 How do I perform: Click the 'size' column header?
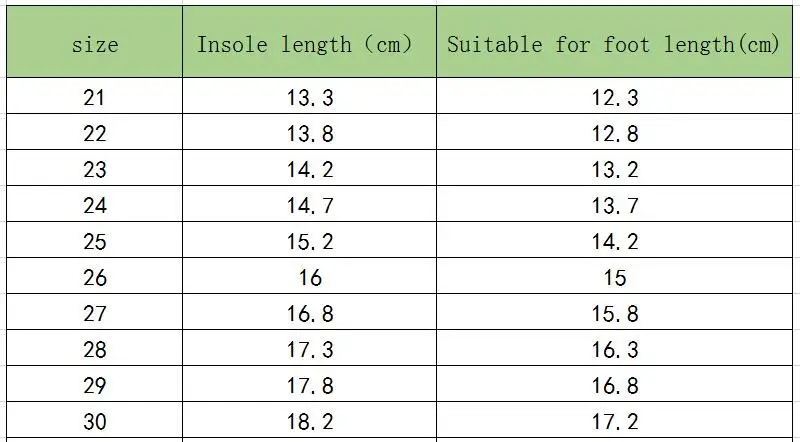[x=95, y=44]
